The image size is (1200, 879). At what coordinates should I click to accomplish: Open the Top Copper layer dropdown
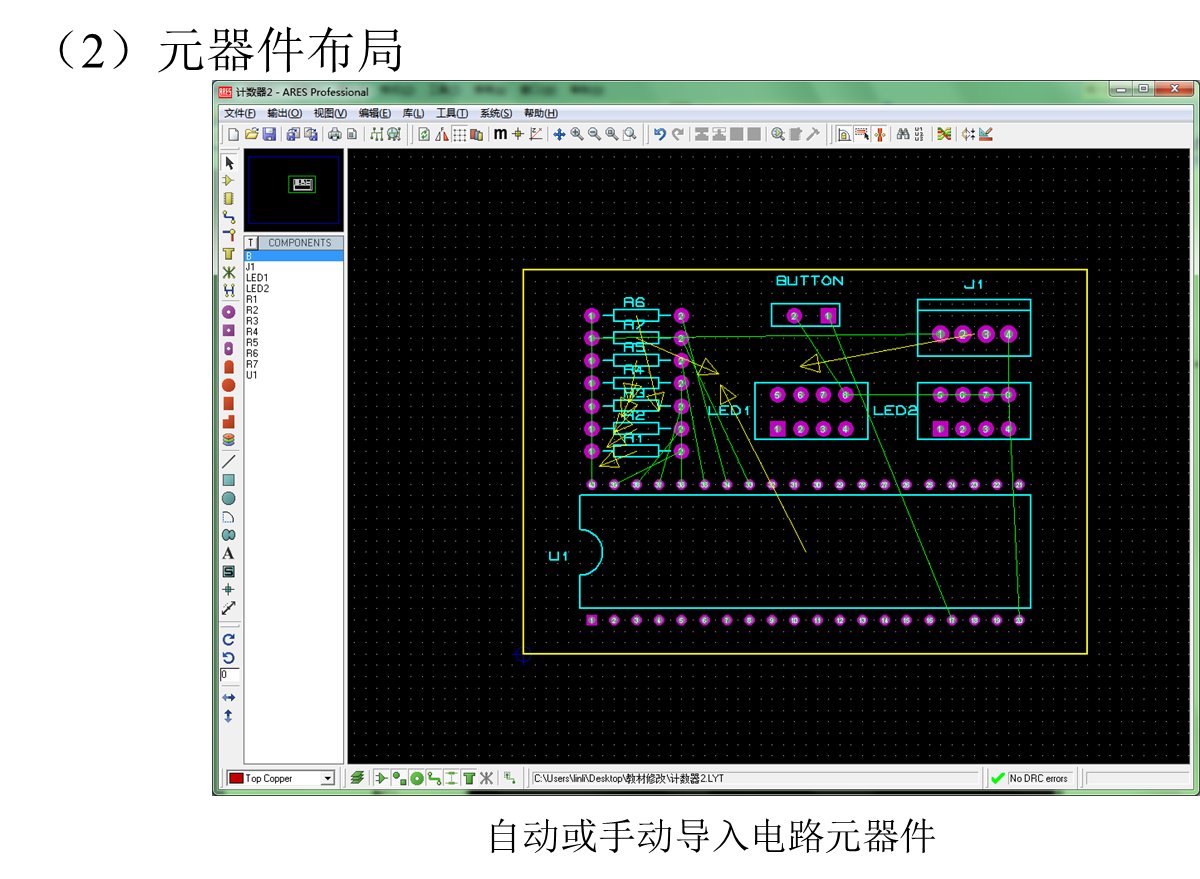click(326, 778)
